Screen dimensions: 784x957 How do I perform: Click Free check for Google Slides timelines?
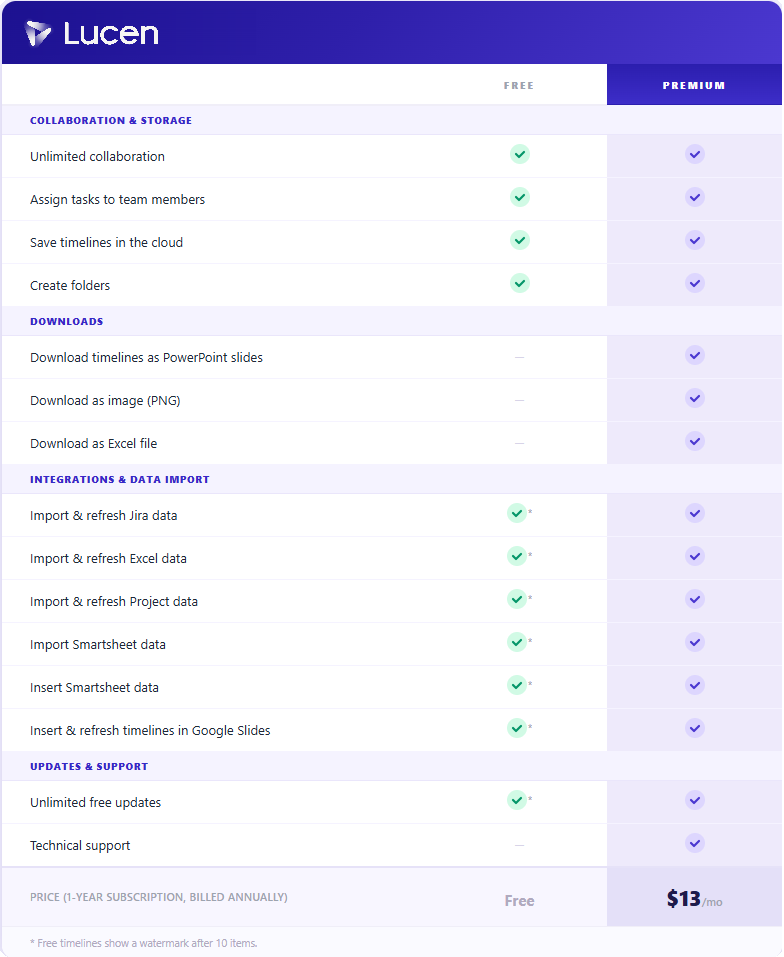tap(517, 728)
